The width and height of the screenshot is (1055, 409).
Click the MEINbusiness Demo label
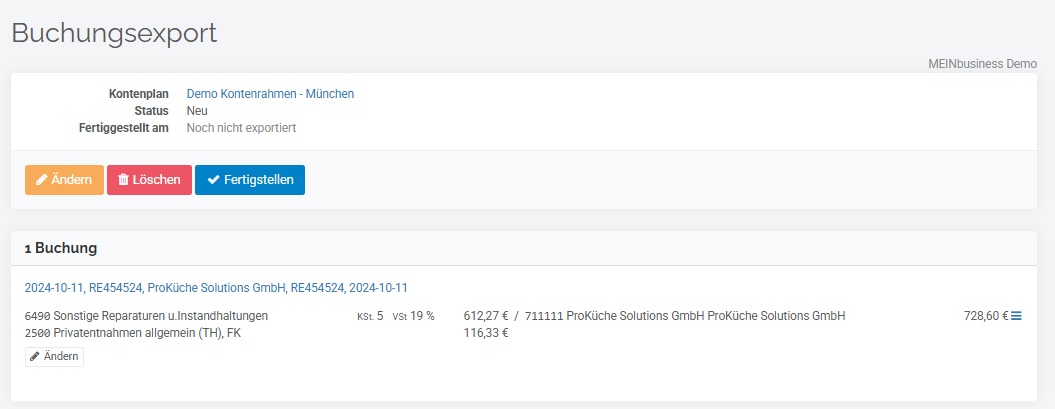point(982,65)
